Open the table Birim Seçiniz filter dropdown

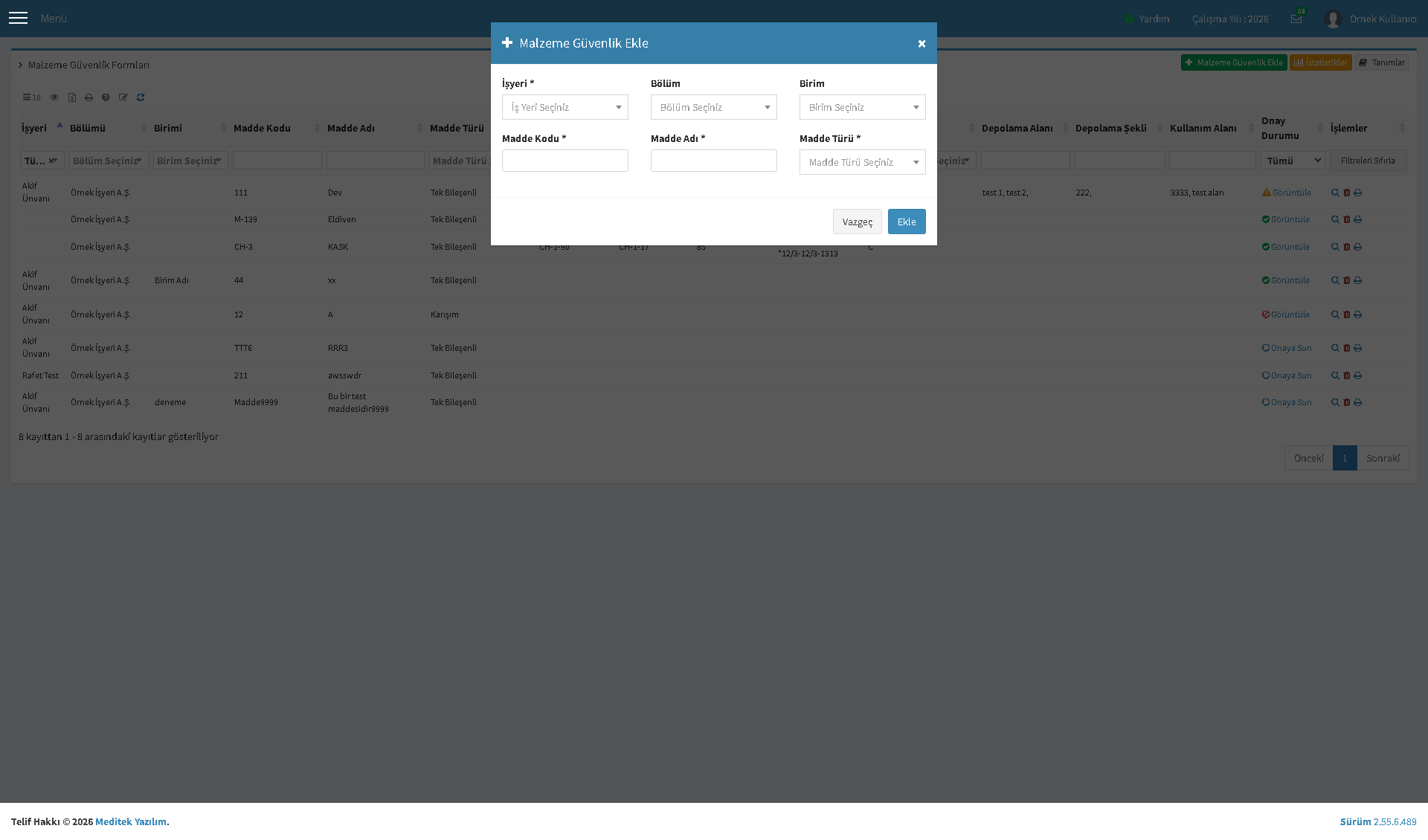click(x=190, y=161)
